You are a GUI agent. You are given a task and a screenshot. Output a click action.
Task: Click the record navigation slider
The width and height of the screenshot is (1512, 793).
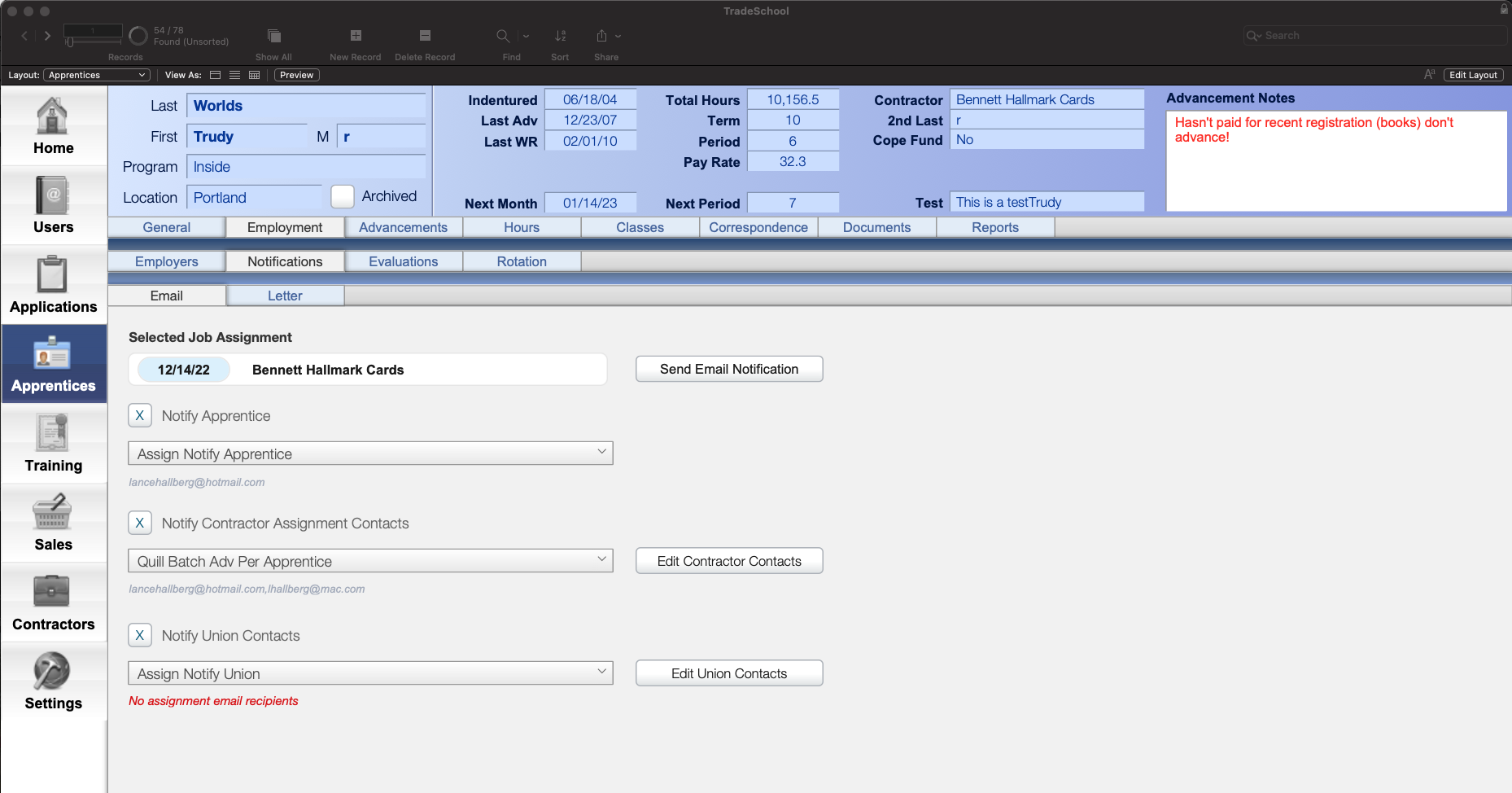[93, 42]
